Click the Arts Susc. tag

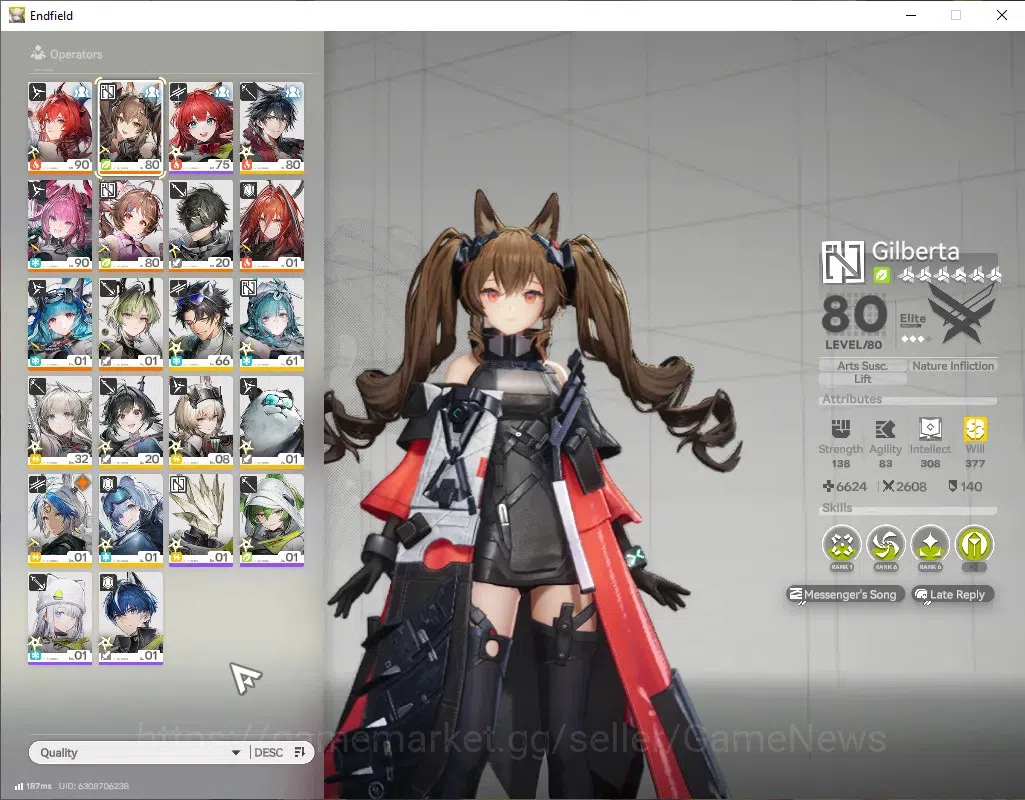(x=862, y=366)
